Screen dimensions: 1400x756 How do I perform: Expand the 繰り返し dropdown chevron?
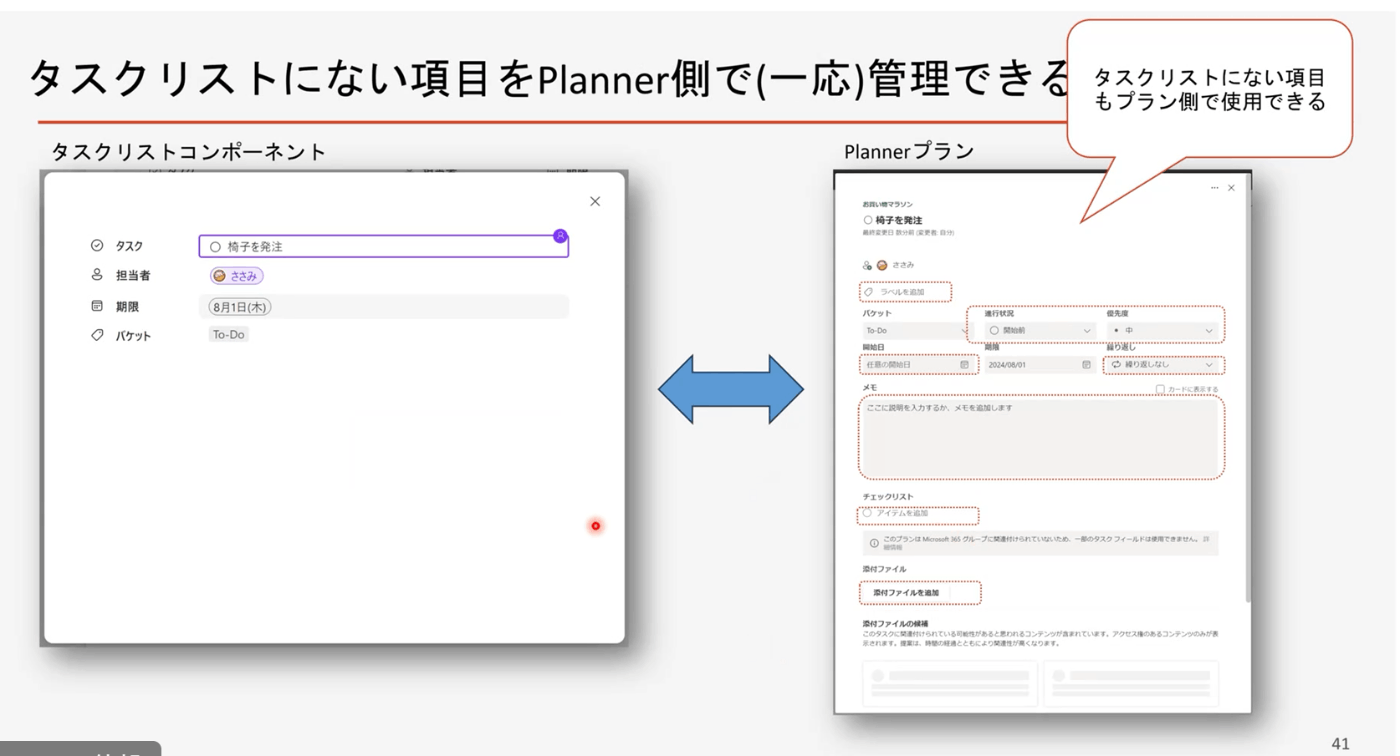(x=1209, y=365)
